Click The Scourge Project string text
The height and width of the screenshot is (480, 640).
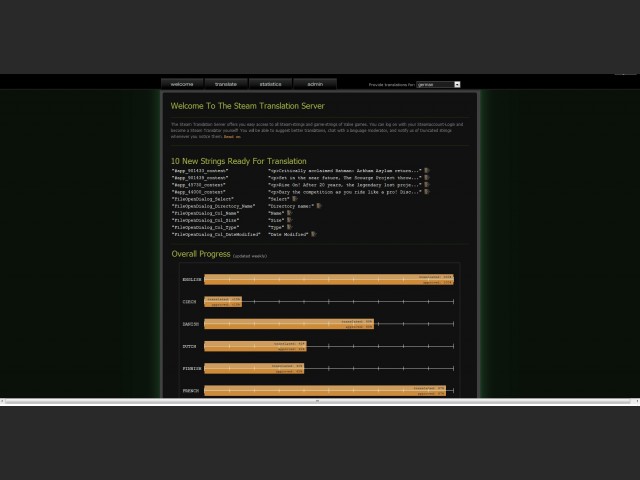(x=344, y=178)
